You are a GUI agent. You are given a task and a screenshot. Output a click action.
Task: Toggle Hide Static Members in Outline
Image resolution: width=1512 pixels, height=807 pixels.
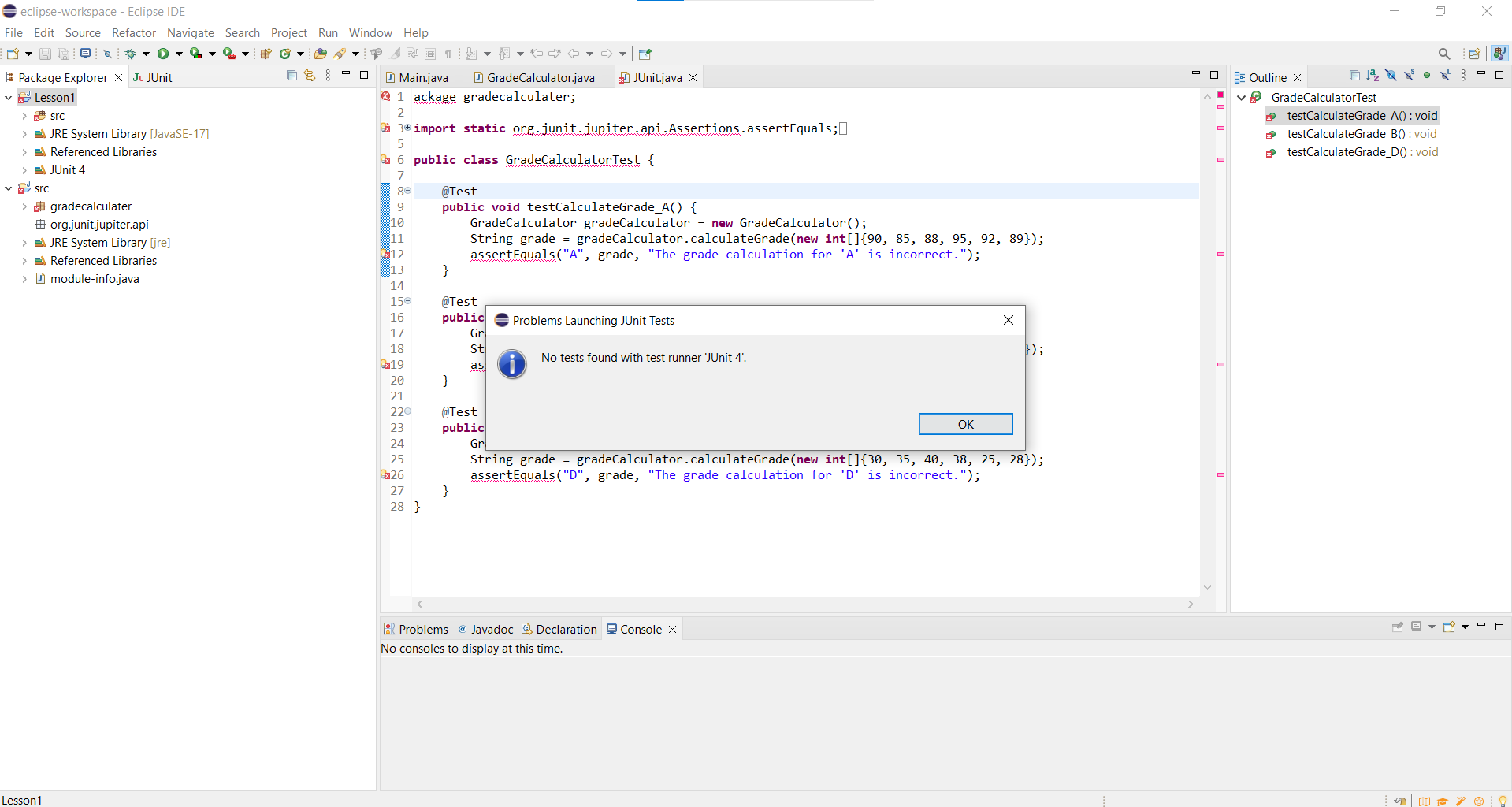pyautogui.click(x=1409, y=76)
